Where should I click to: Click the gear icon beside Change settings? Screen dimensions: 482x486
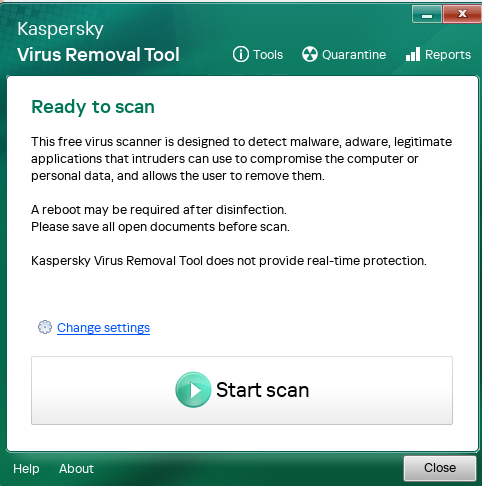click(45, 327)
